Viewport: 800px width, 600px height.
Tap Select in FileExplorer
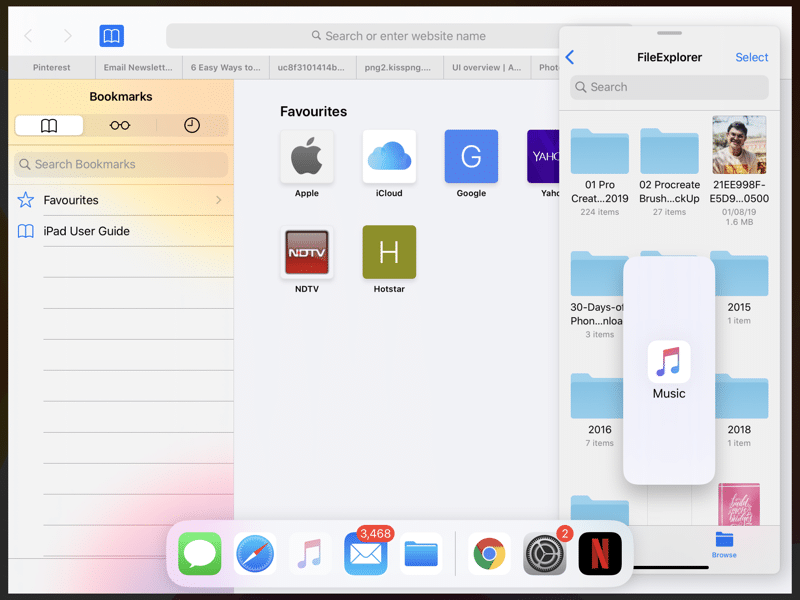(x=752, y=57)
